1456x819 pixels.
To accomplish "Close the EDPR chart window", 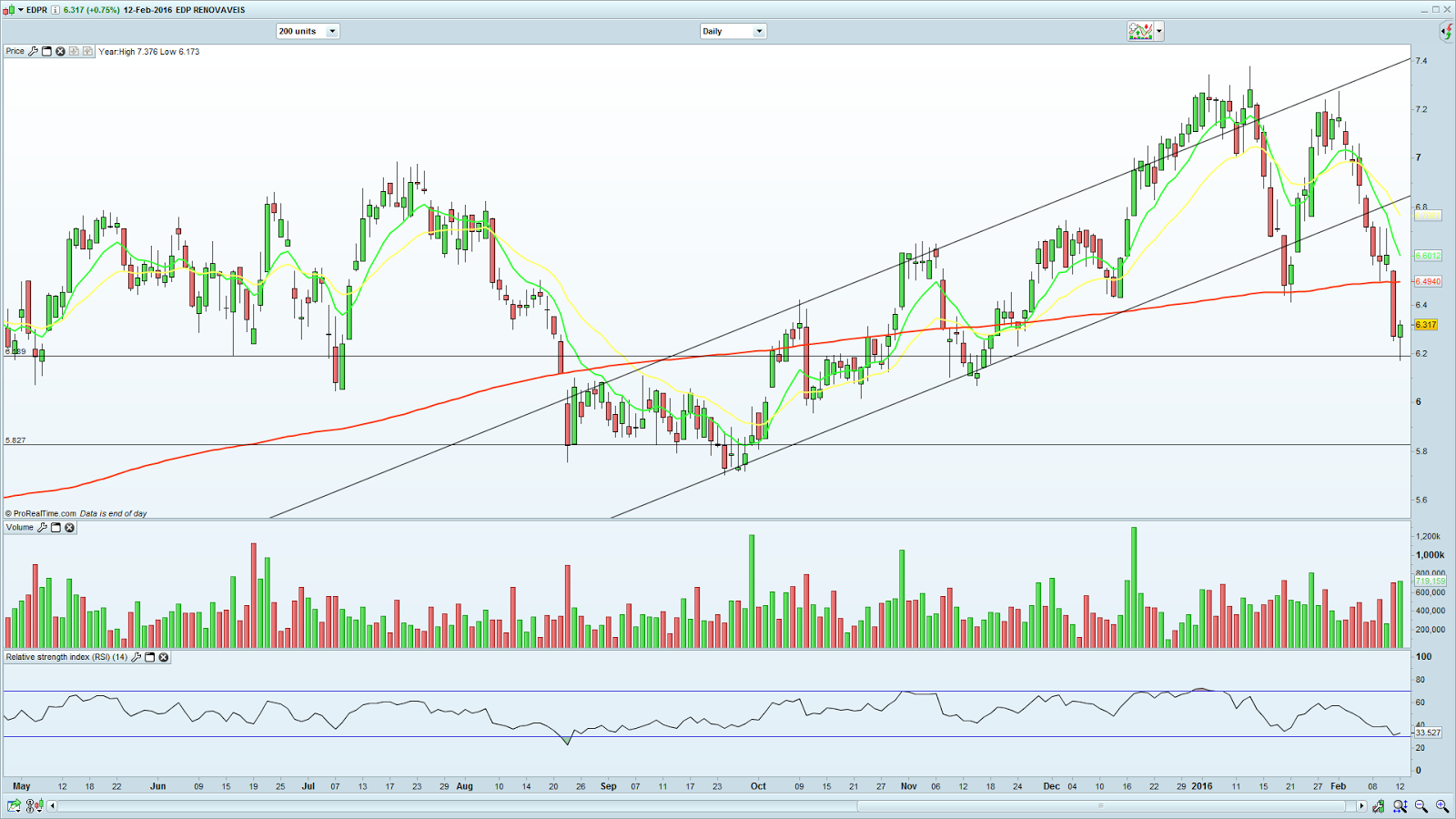I will [1448, 9].
